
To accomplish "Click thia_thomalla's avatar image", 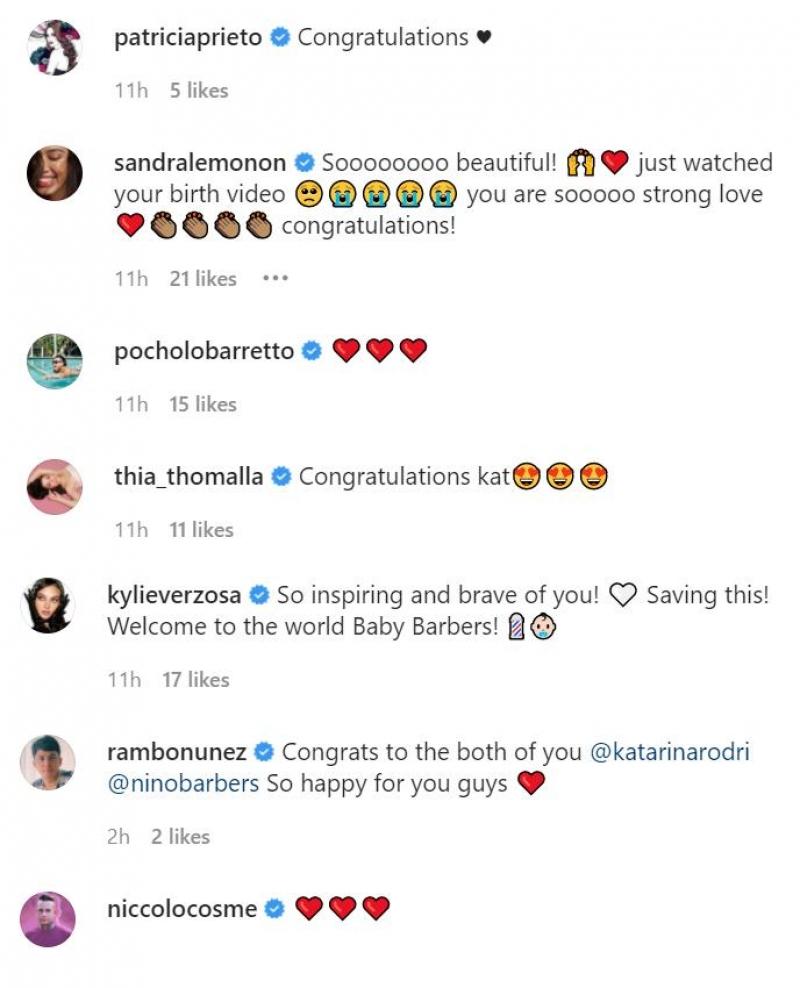I will pos(54,487).
